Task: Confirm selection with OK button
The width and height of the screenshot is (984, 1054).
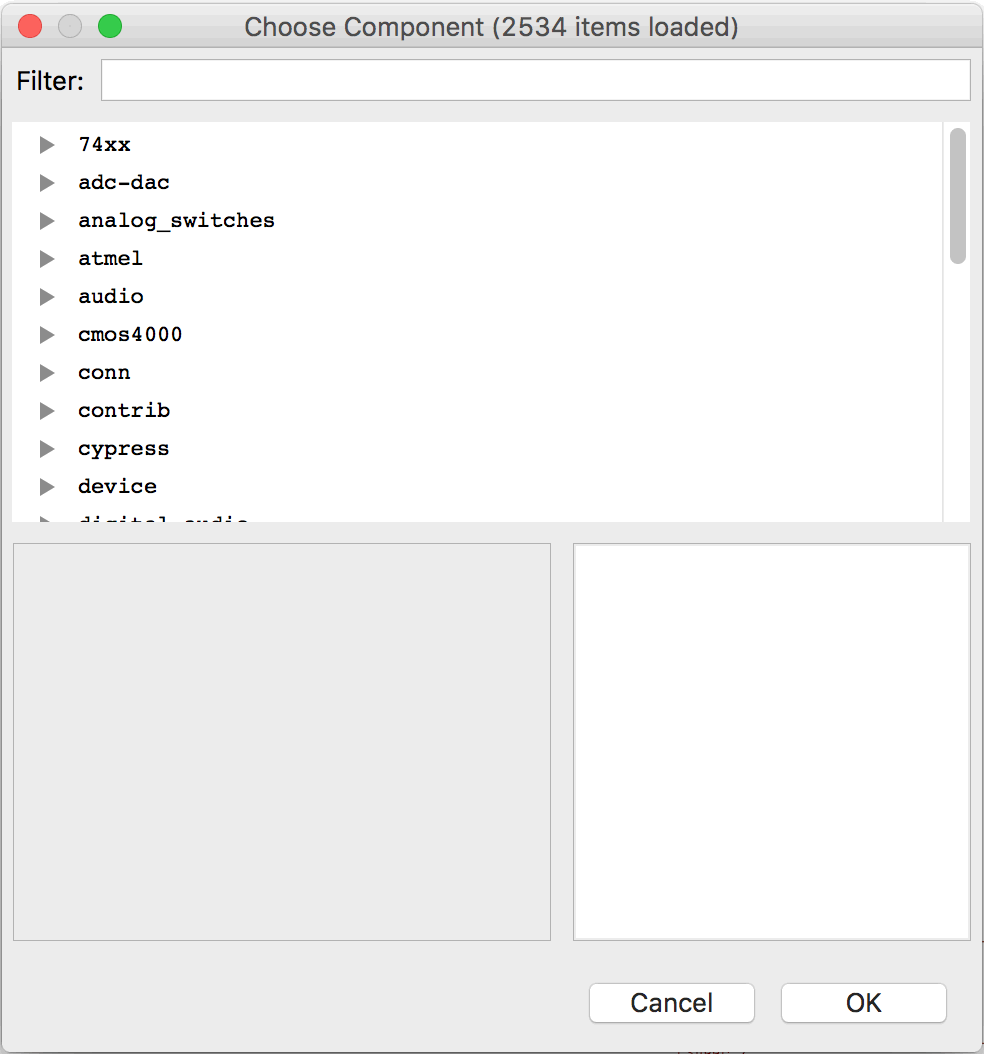Action: click(864, 1003)
